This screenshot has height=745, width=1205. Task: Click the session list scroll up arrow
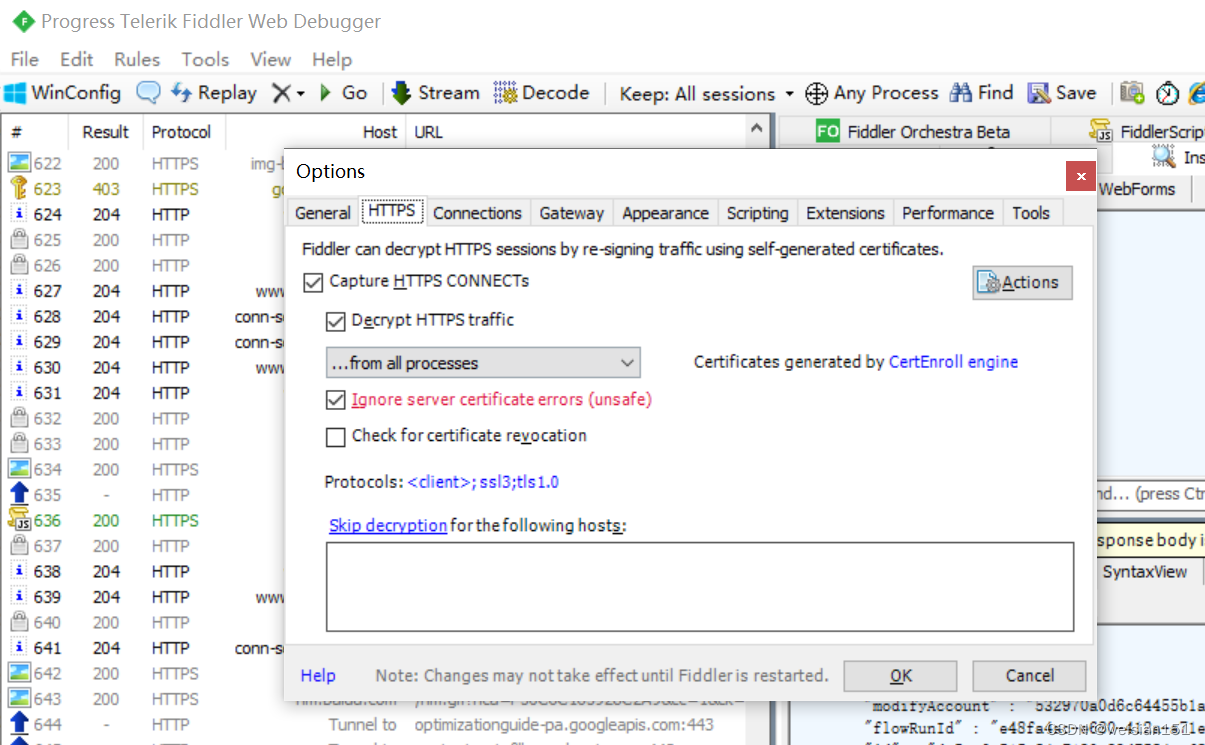[x=757, y=129]
